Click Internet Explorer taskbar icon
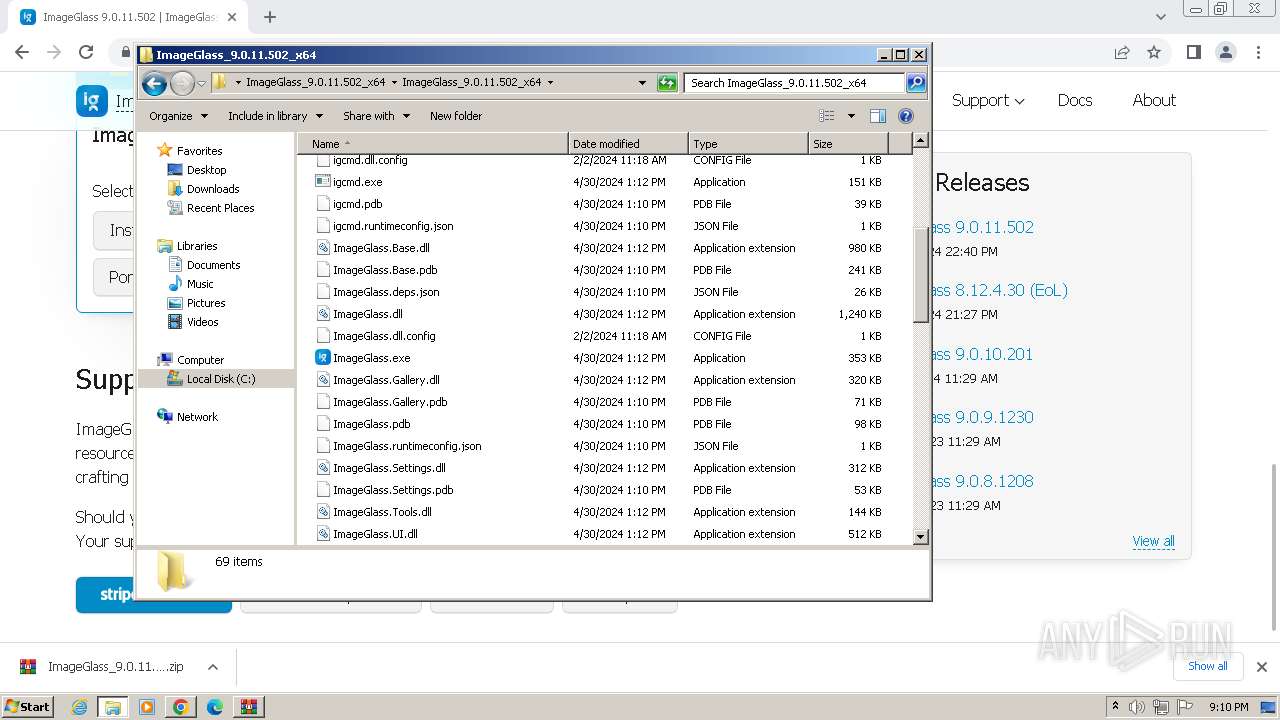The image size is (1280, 720). click(x=80, y=707)
